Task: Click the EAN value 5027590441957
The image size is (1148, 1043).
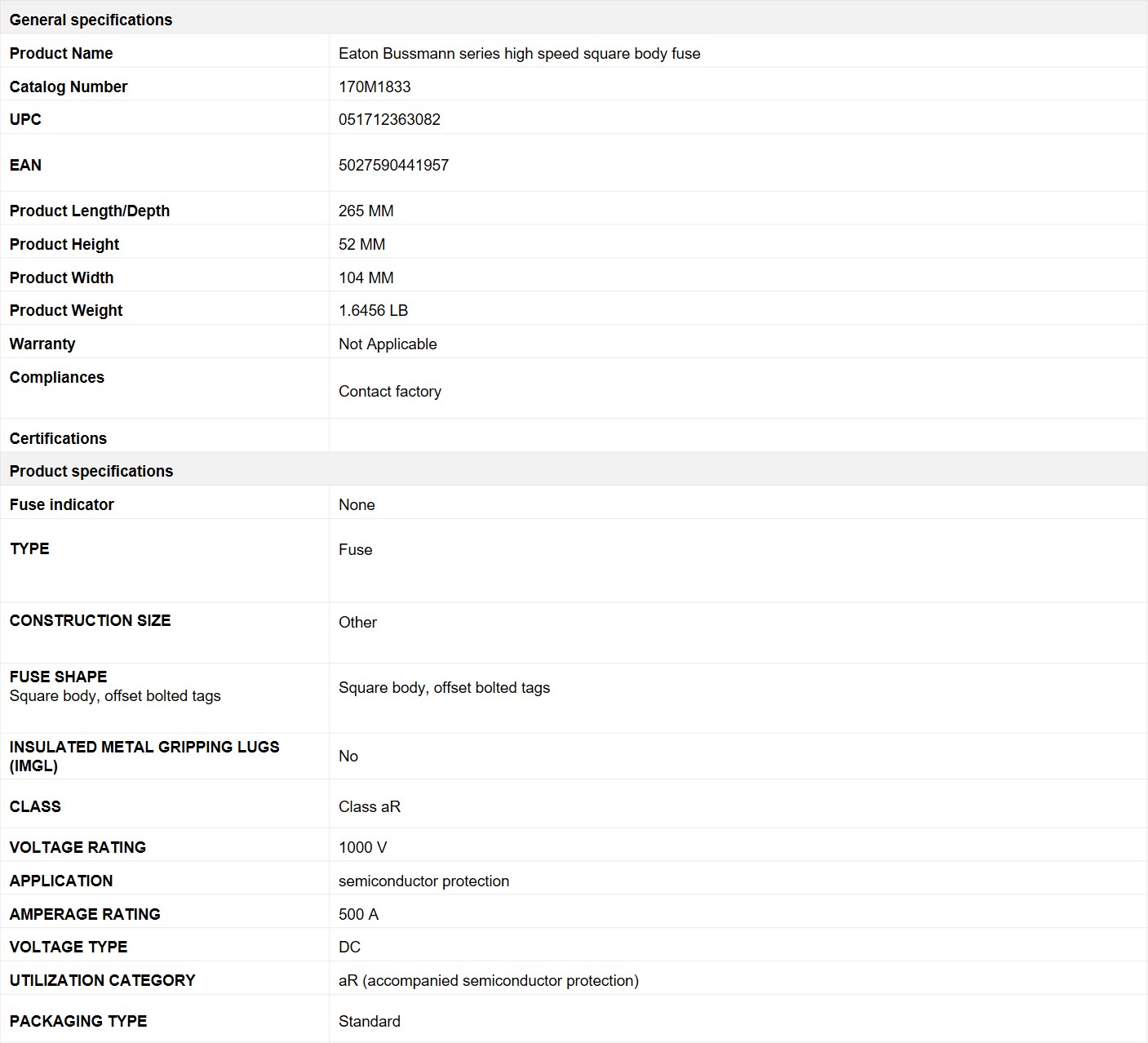Action: 393,165
